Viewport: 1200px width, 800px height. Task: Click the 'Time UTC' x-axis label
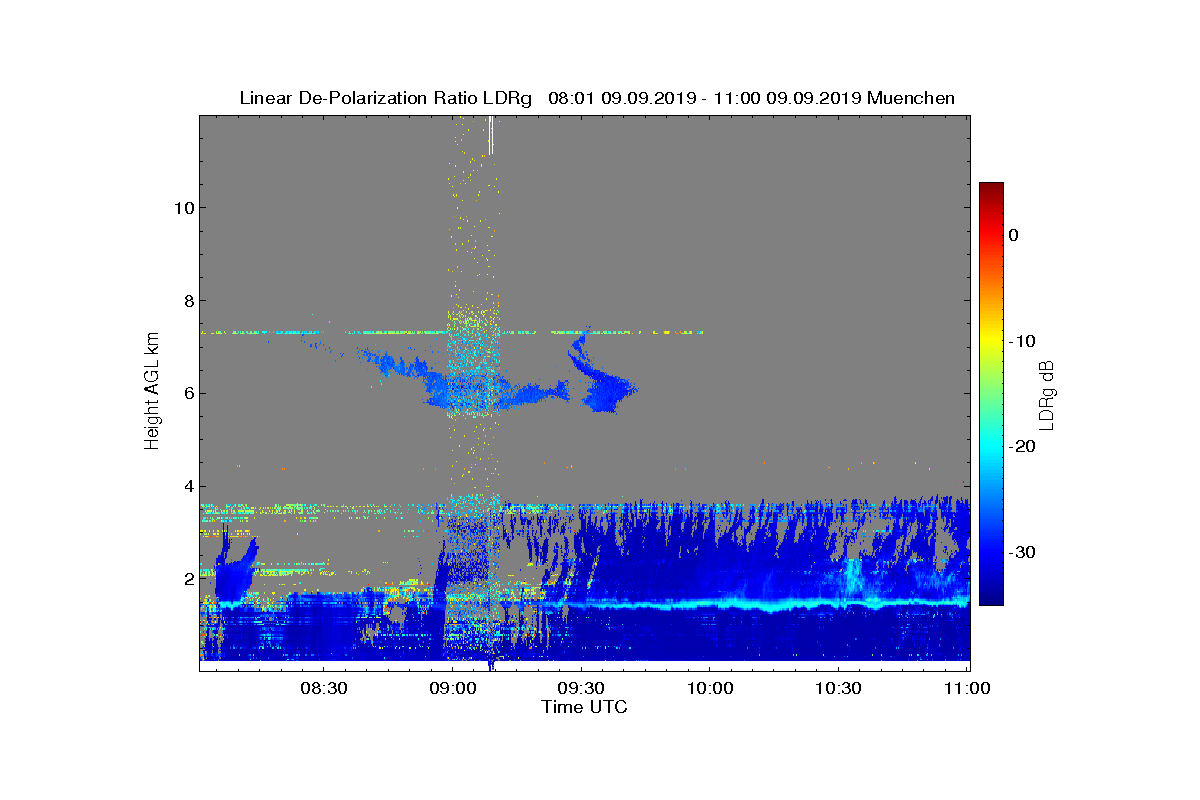[x=585, y=707]
